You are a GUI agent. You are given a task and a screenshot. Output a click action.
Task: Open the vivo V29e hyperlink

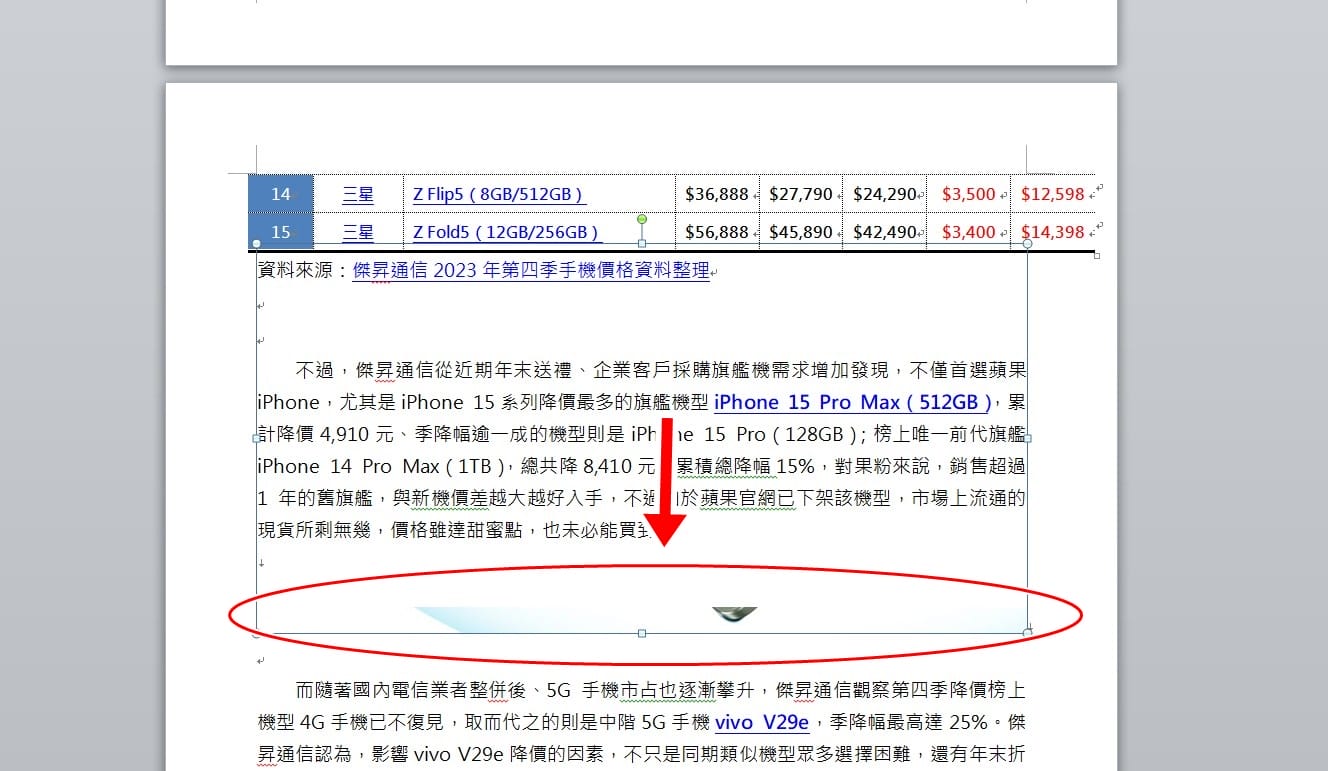tap(761, 722)
